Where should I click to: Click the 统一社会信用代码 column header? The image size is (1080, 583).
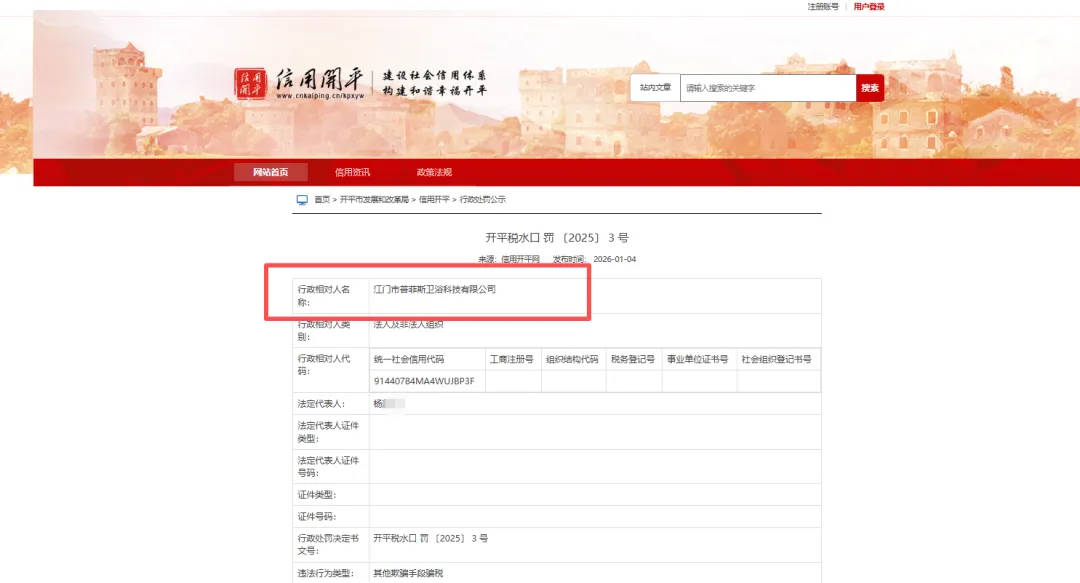[x=409, y=360]
